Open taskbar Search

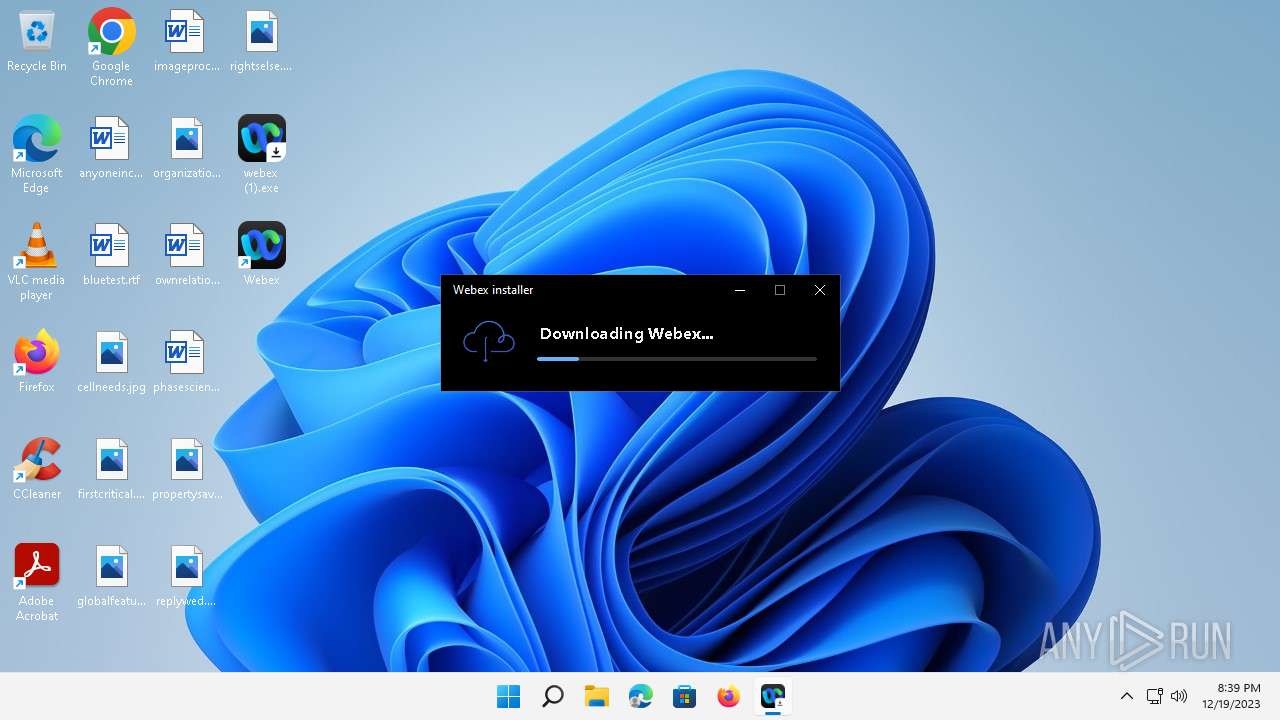[x=552, y=696]
